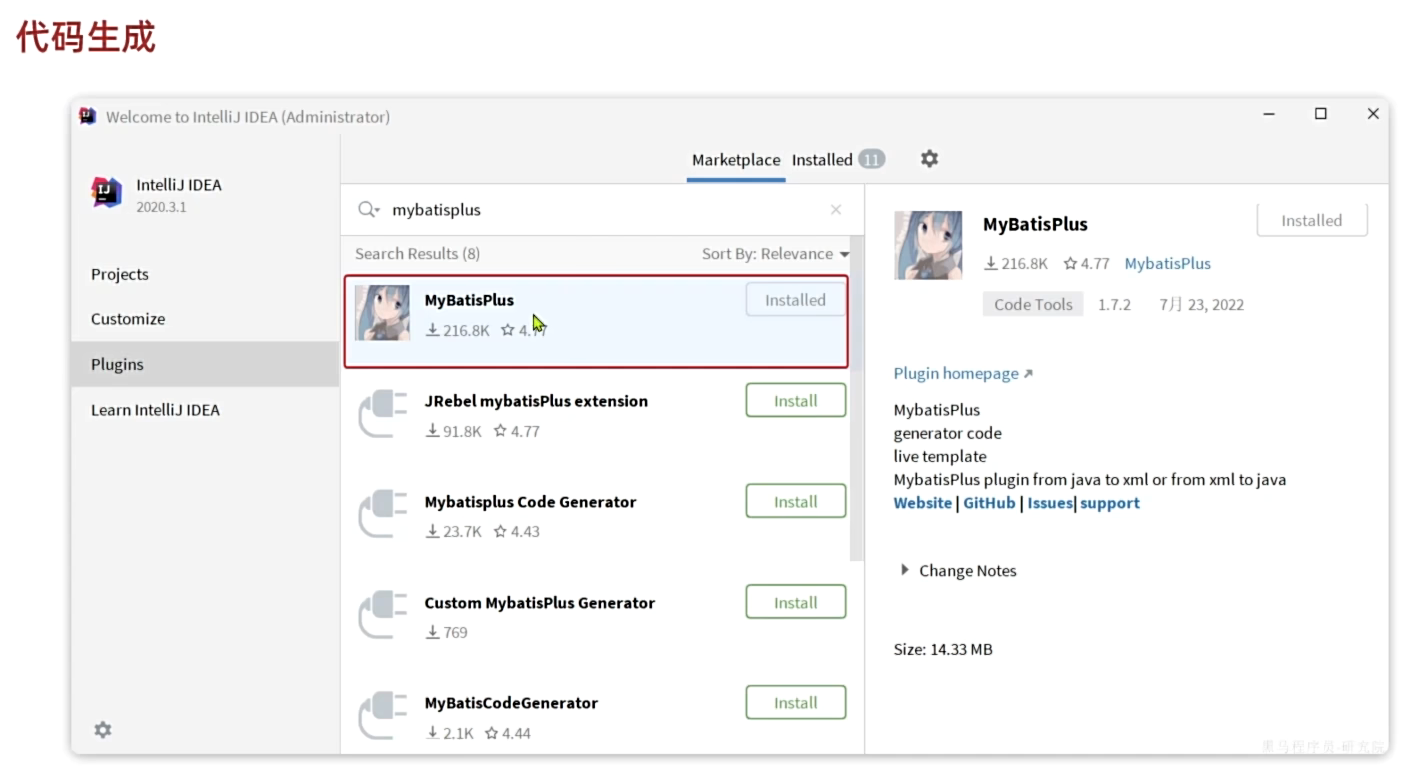The width and height of the screenshot is (1423, 767).
Task: Install Mybatisplus Code Generator
Action: tap(796, 502)
